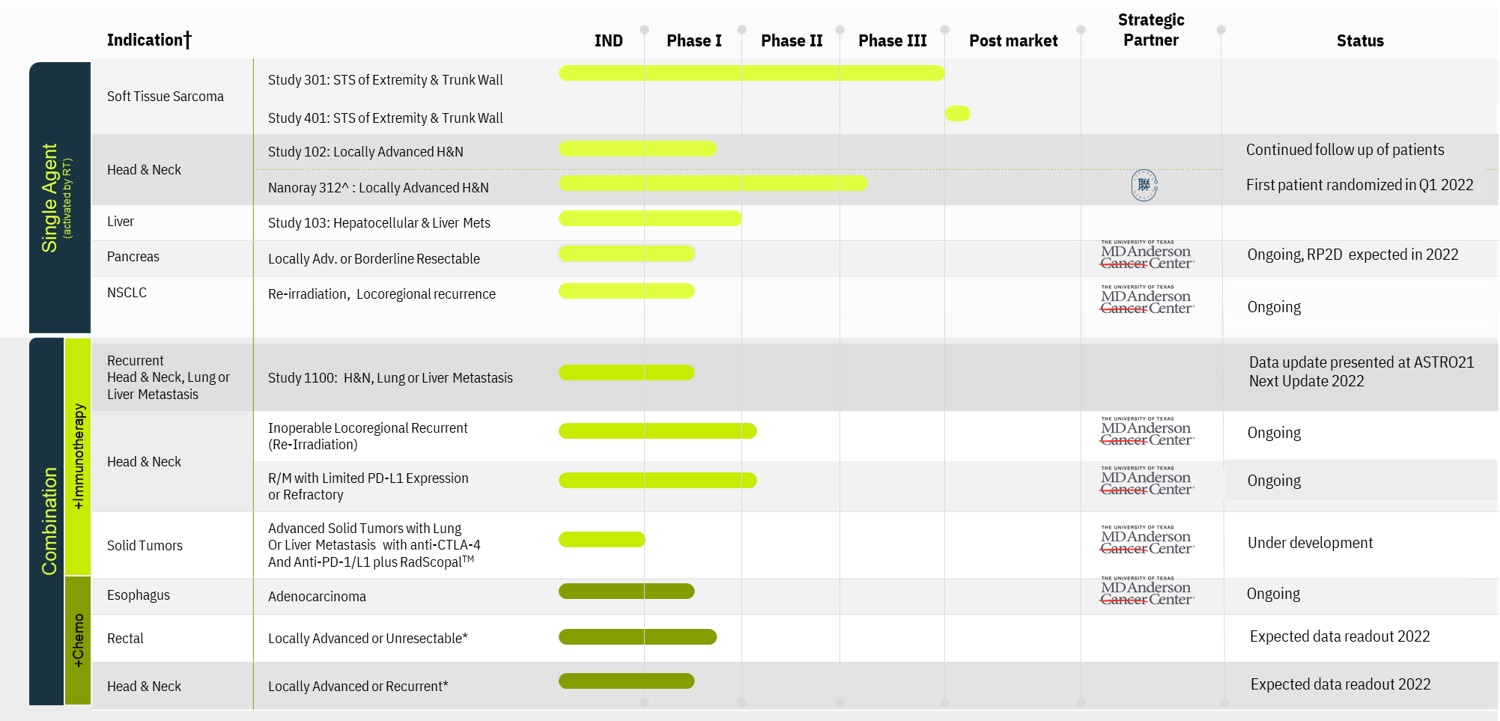The width and height of the screenshot is (1500, 721).
Task: Click MD Anderson logo in the Pancreas row
Action: click(1147, 255)
